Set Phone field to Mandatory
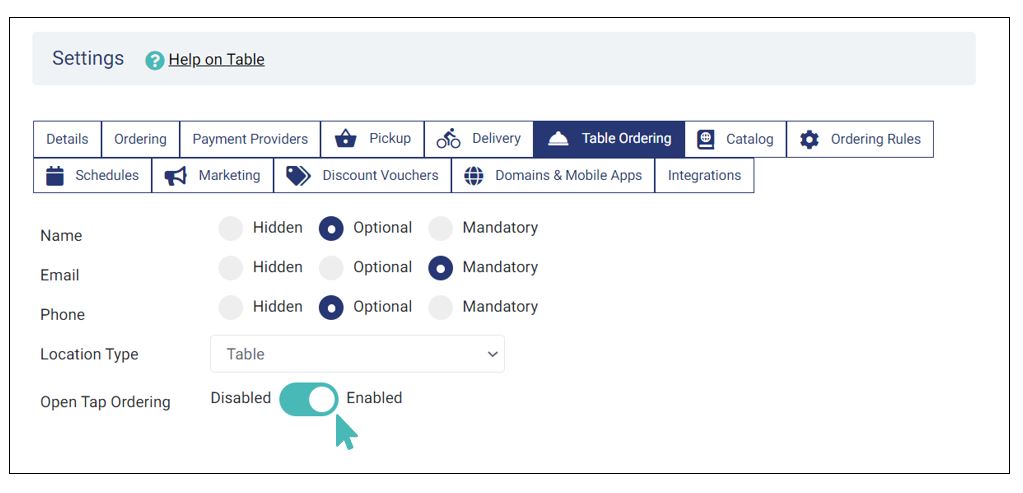 [x=440, y=308]
